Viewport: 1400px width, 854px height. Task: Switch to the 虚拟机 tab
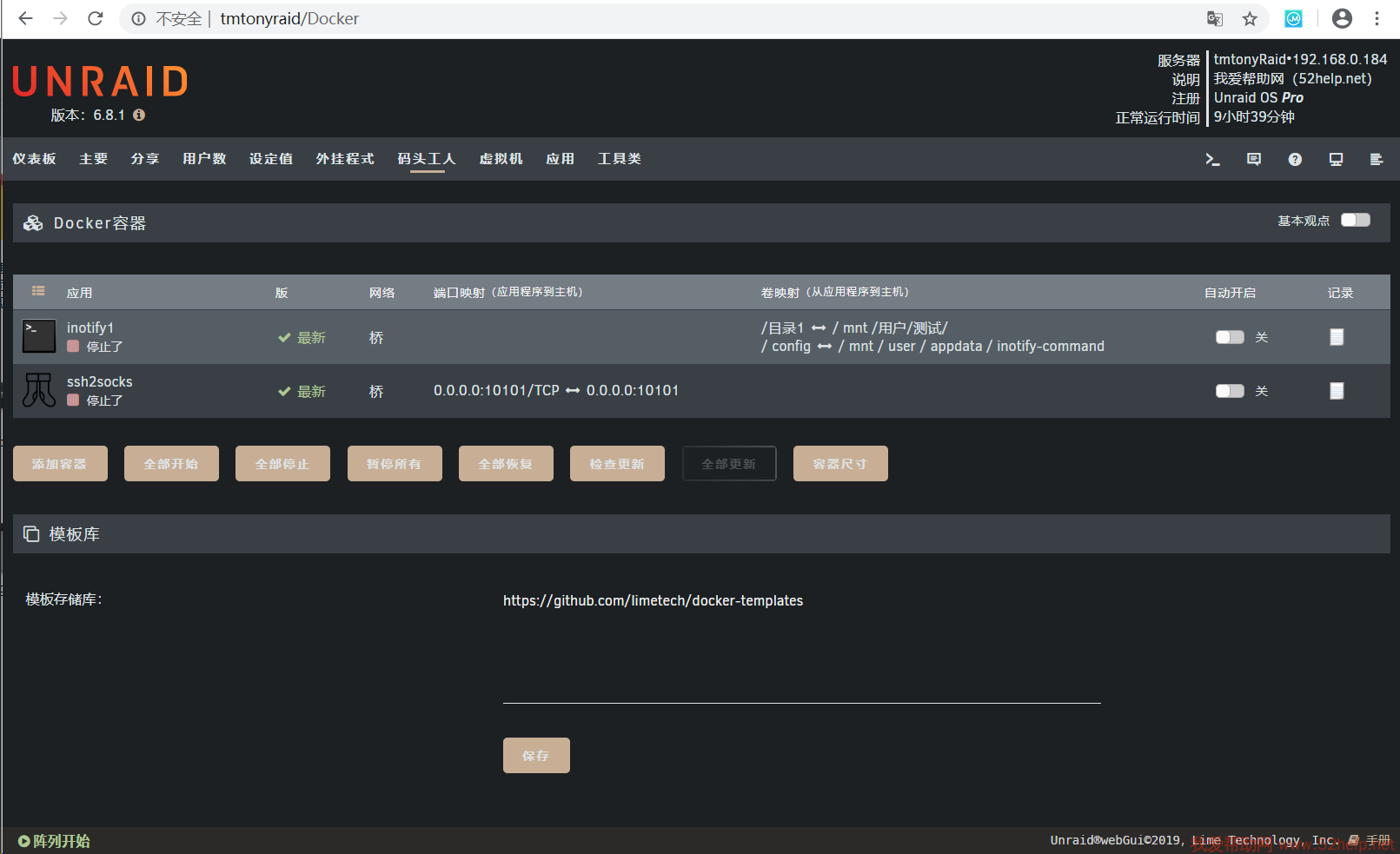(x=501, y=159)
